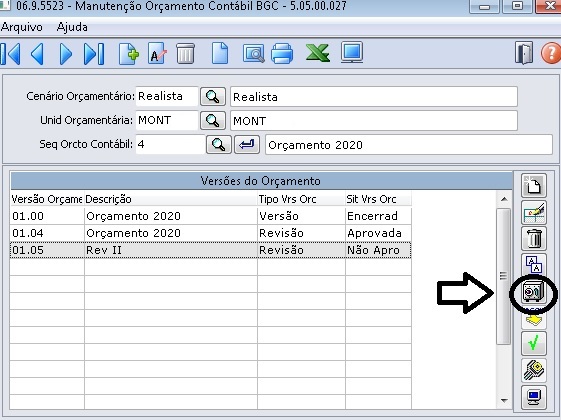Click the Versão type cell
This screenshot has height=420, width=561.
tap(301, 216)
